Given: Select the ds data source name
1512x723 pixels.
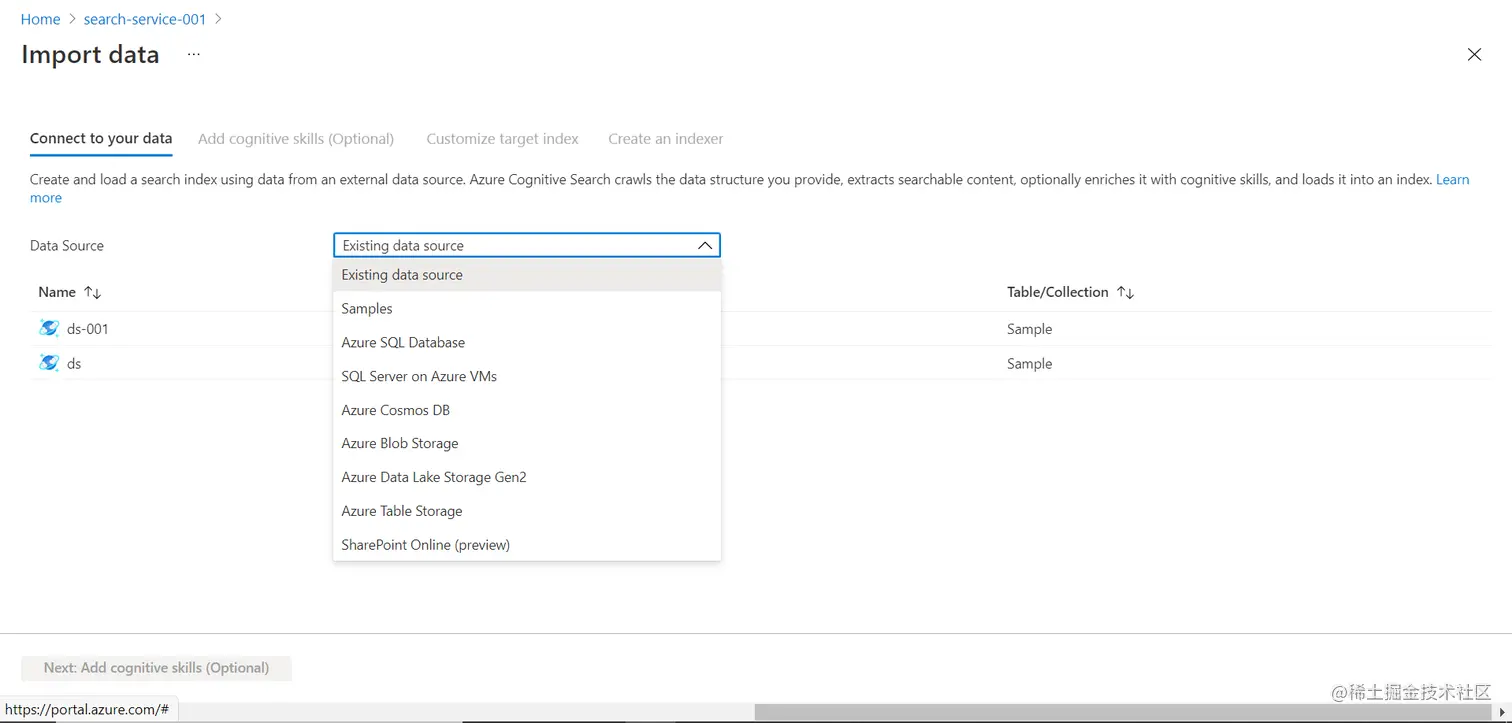Looking at the screenshot, I should 74,364.
